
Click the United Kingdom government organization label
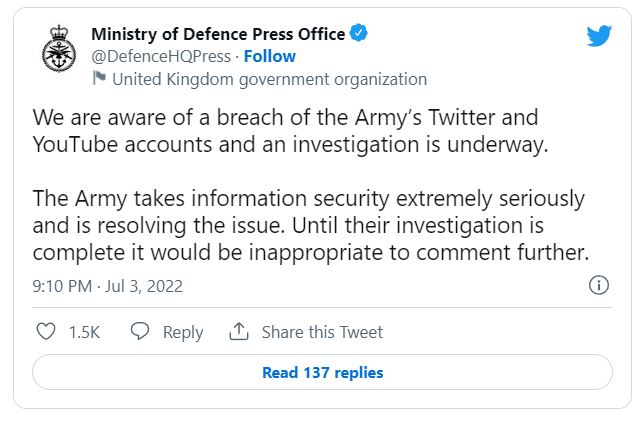tap(269, 79)
